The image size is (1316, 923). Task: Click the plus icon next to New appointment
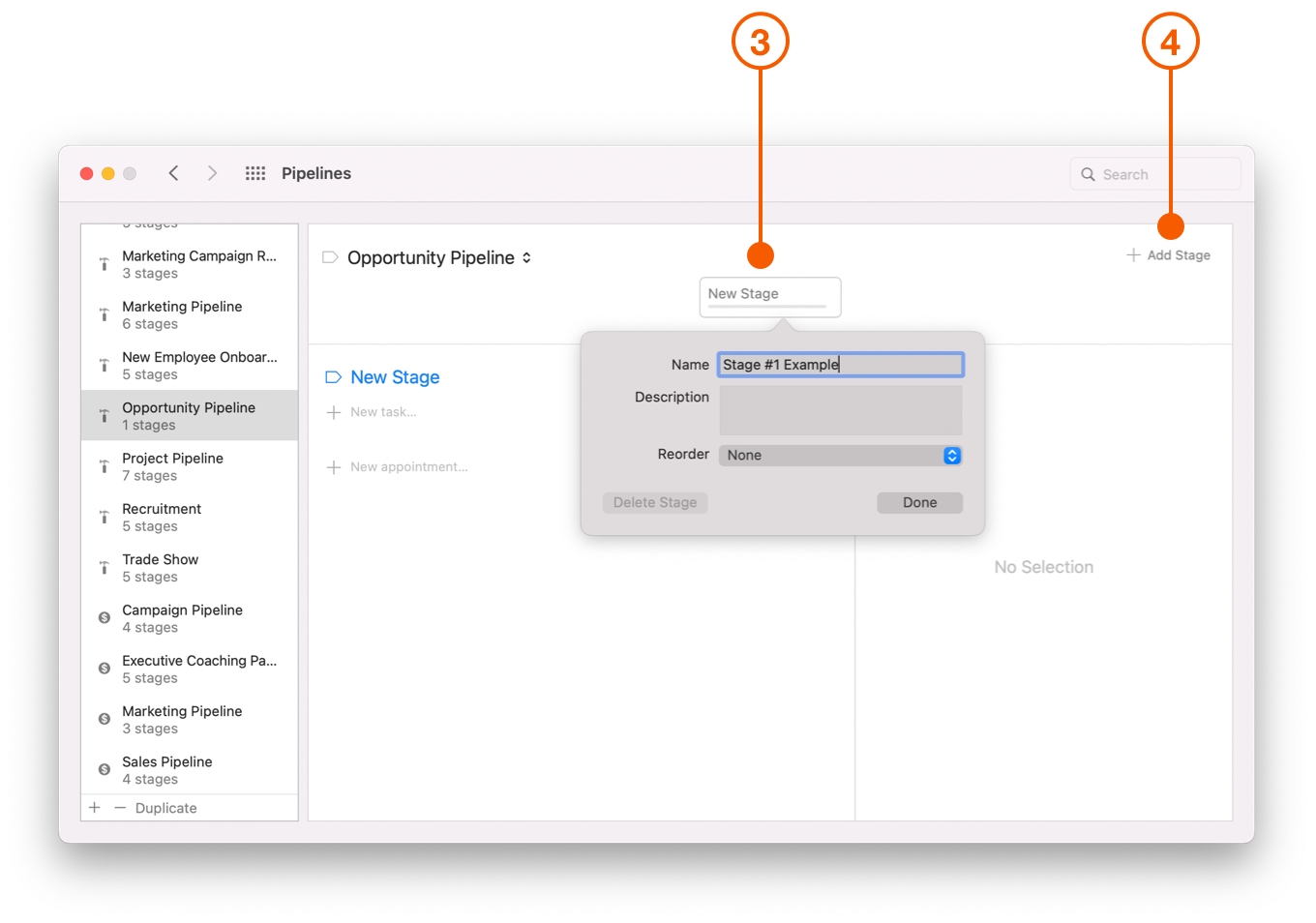(x=333, y=466)
